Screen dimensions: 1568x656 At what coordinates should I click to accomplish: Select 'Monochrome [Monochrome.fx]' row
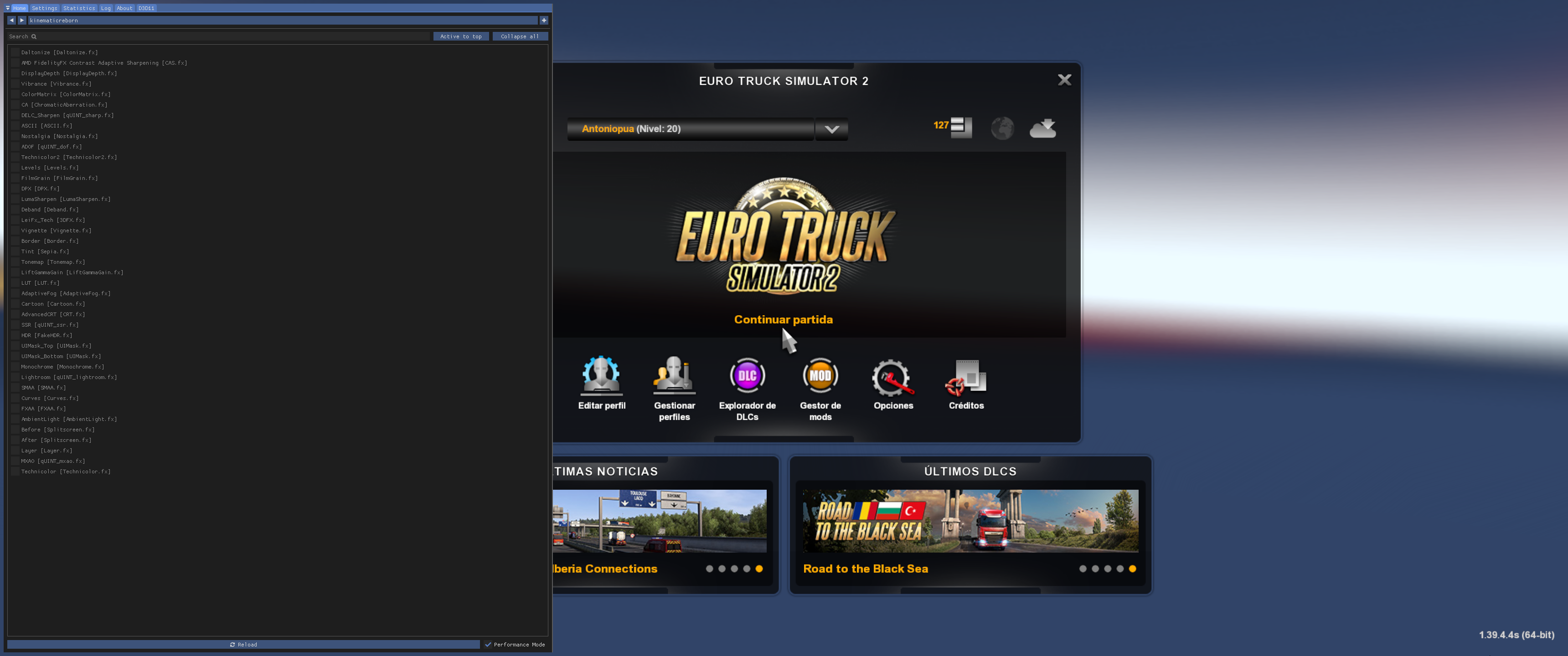click(63, 367)
